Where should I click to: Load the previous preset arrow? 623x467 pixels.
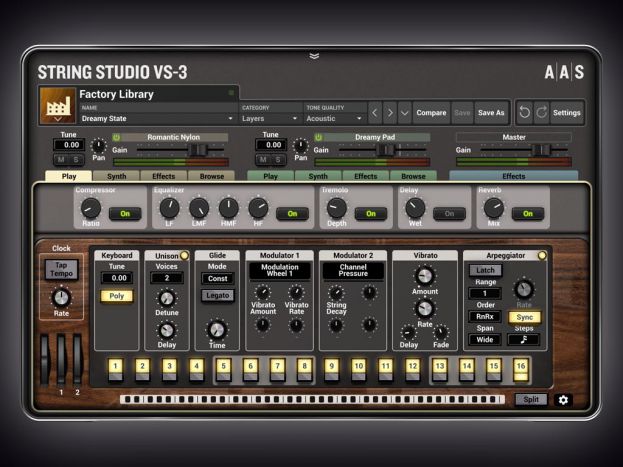375,113
